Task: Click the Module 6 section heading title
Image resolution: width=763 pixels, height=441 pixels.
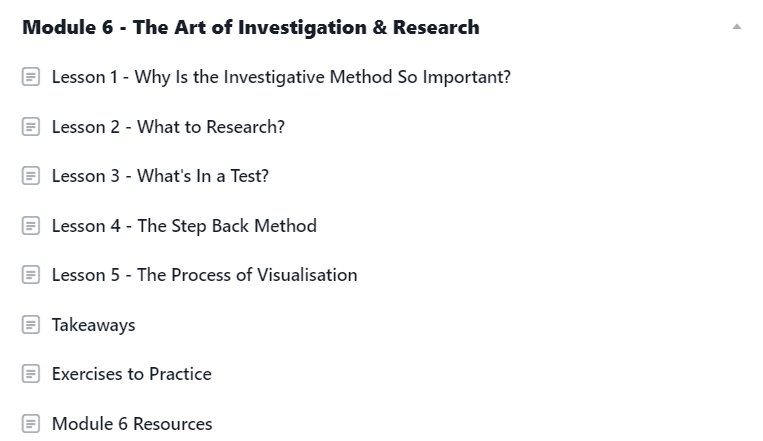Action: [x=251, y=27]
